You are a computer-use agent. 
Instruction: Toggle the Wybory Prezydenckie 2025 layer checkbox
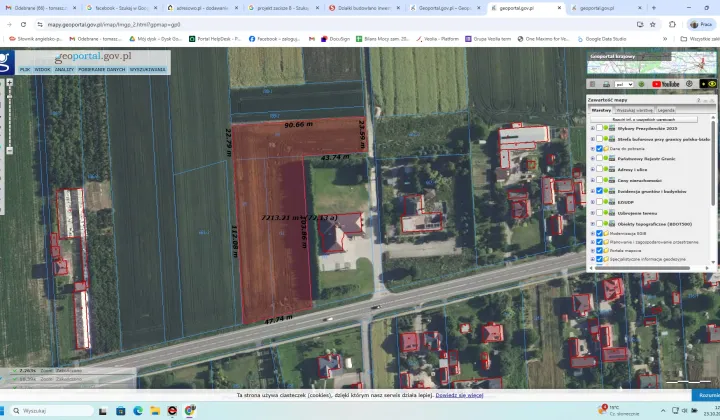coord(600,128)
